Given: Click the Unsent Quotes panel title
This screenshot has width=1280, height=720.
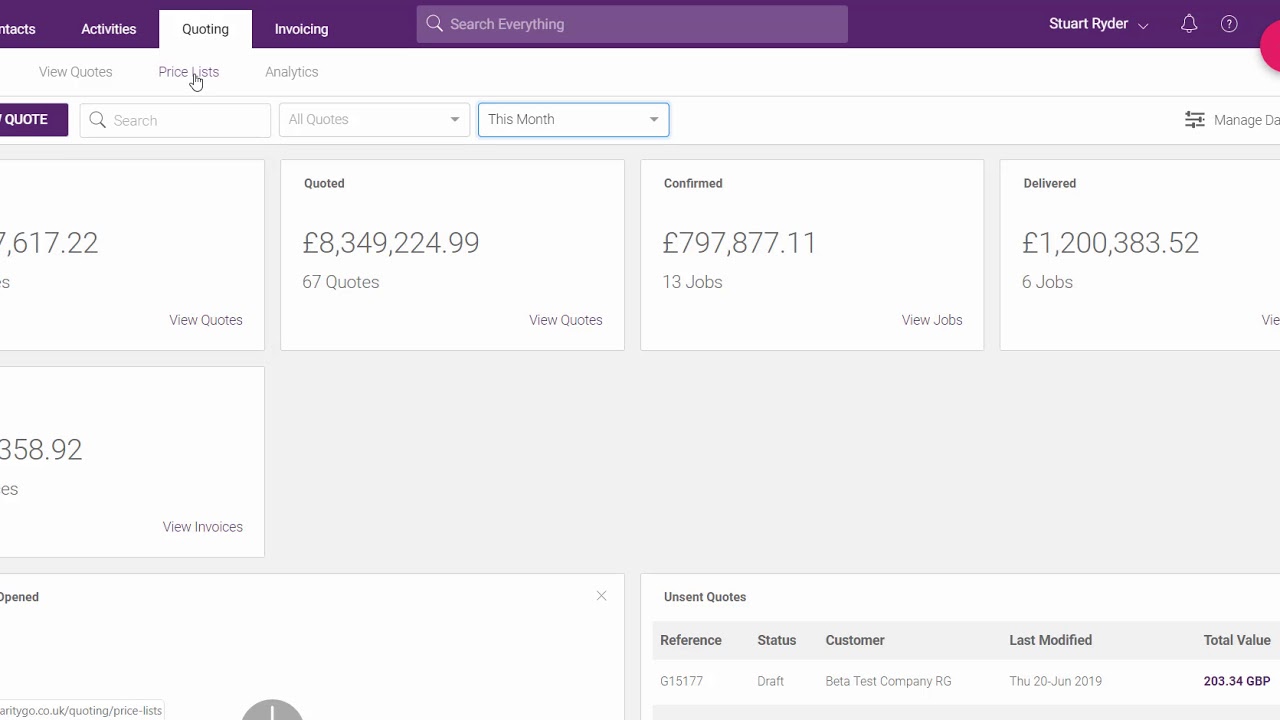Looking at the screenshot, I should [x=704, y=597].
